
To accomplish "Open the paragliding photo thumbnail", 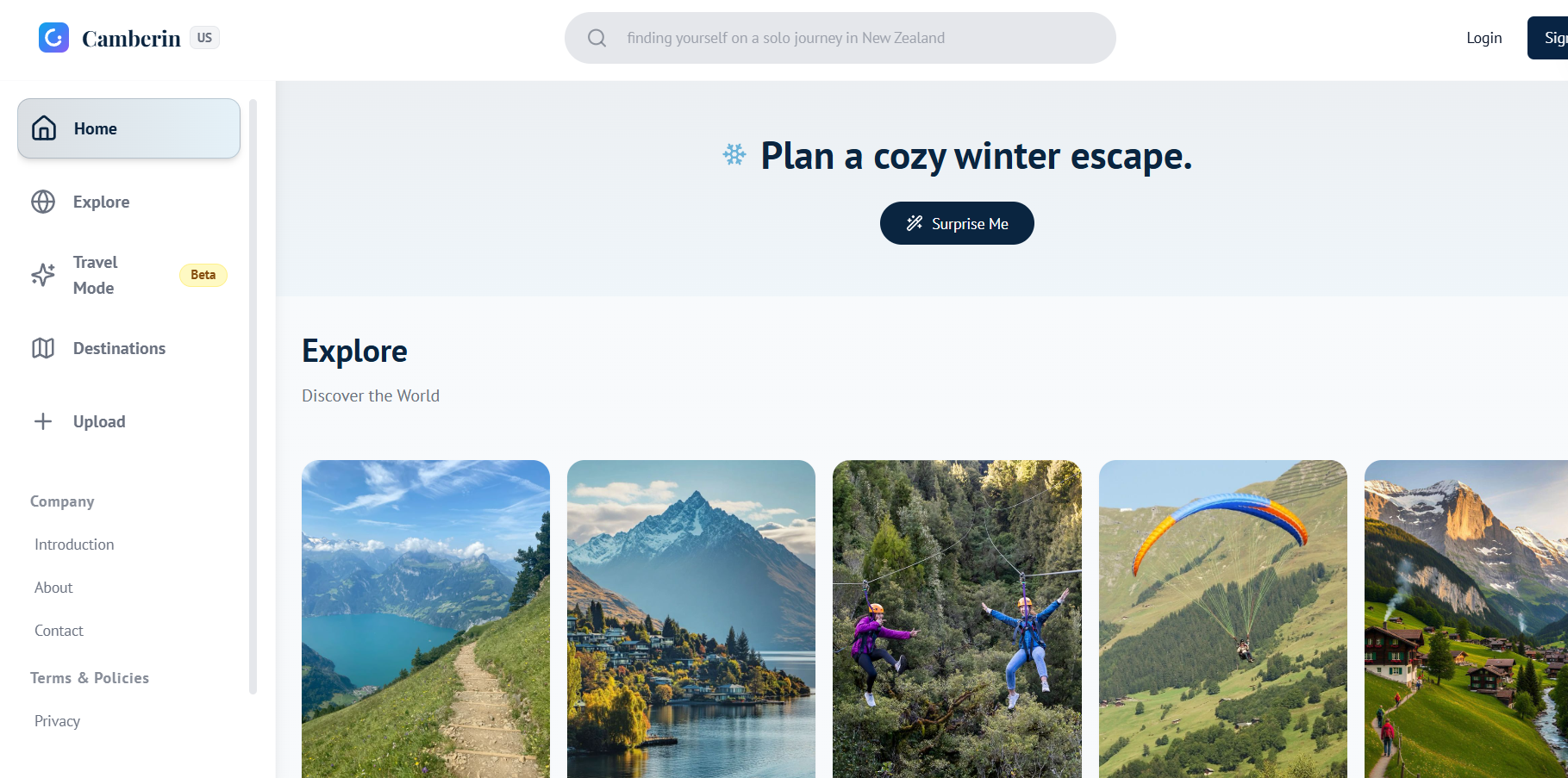I will [x=1222, y=619].
